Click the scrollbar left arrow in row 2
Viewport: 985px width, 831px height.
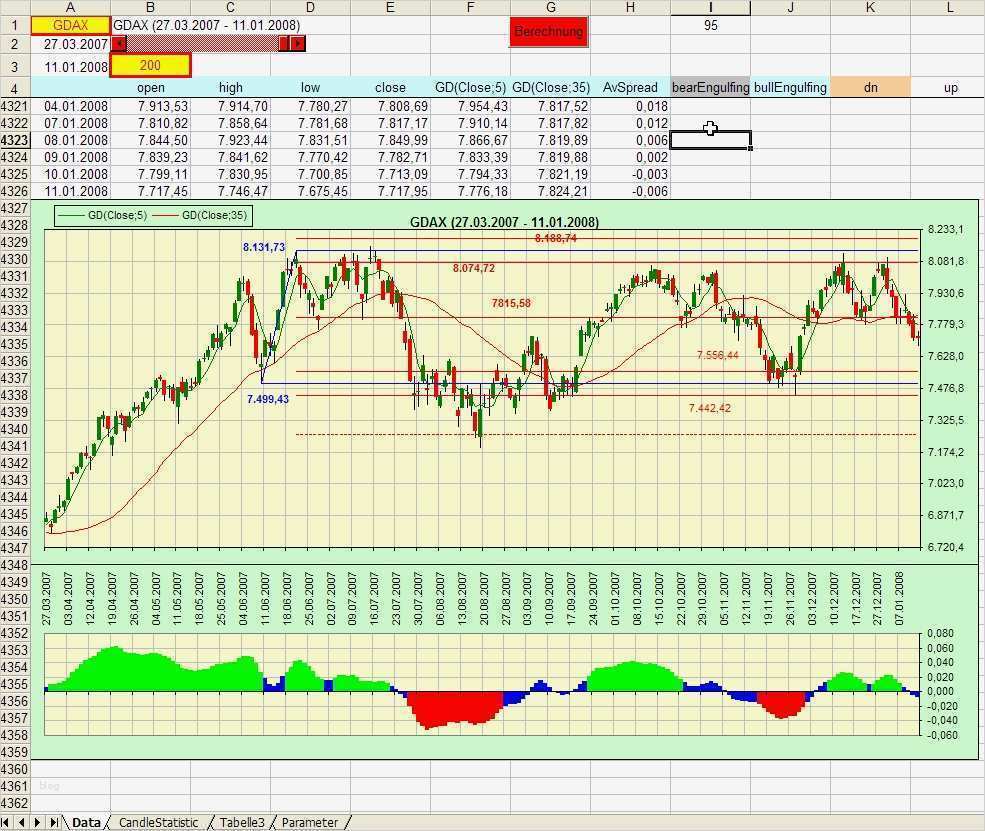(119, 43)
